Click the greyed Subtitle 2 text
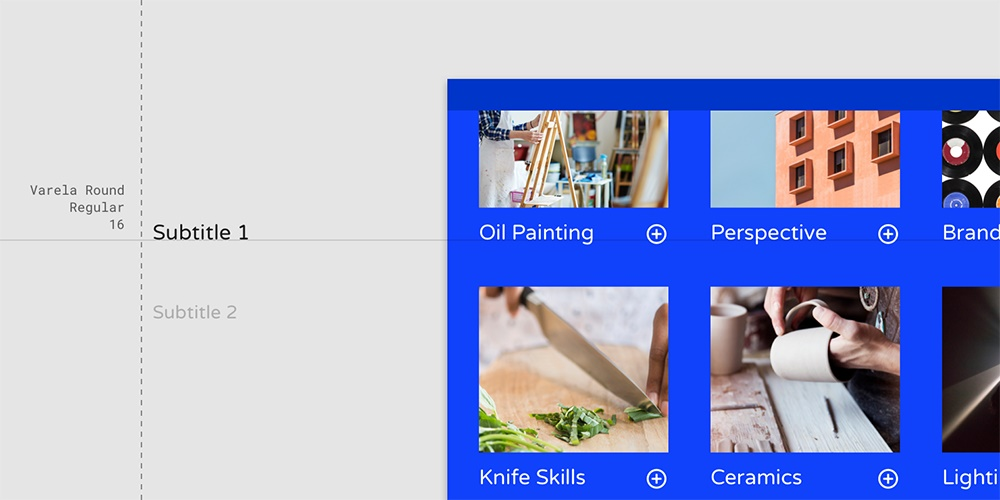The height and width of the screenshot is (500, 1000). [195, 312]
